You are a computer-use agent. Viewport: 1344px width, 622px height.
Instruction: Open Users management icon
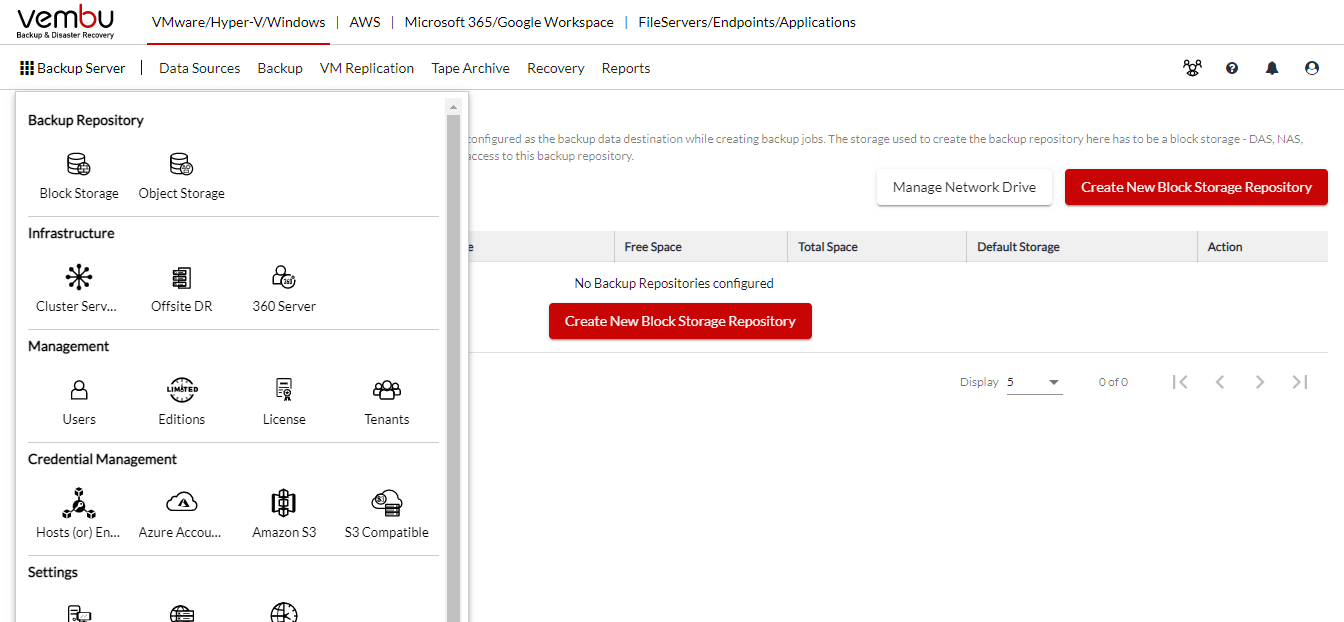pos(79,390)
